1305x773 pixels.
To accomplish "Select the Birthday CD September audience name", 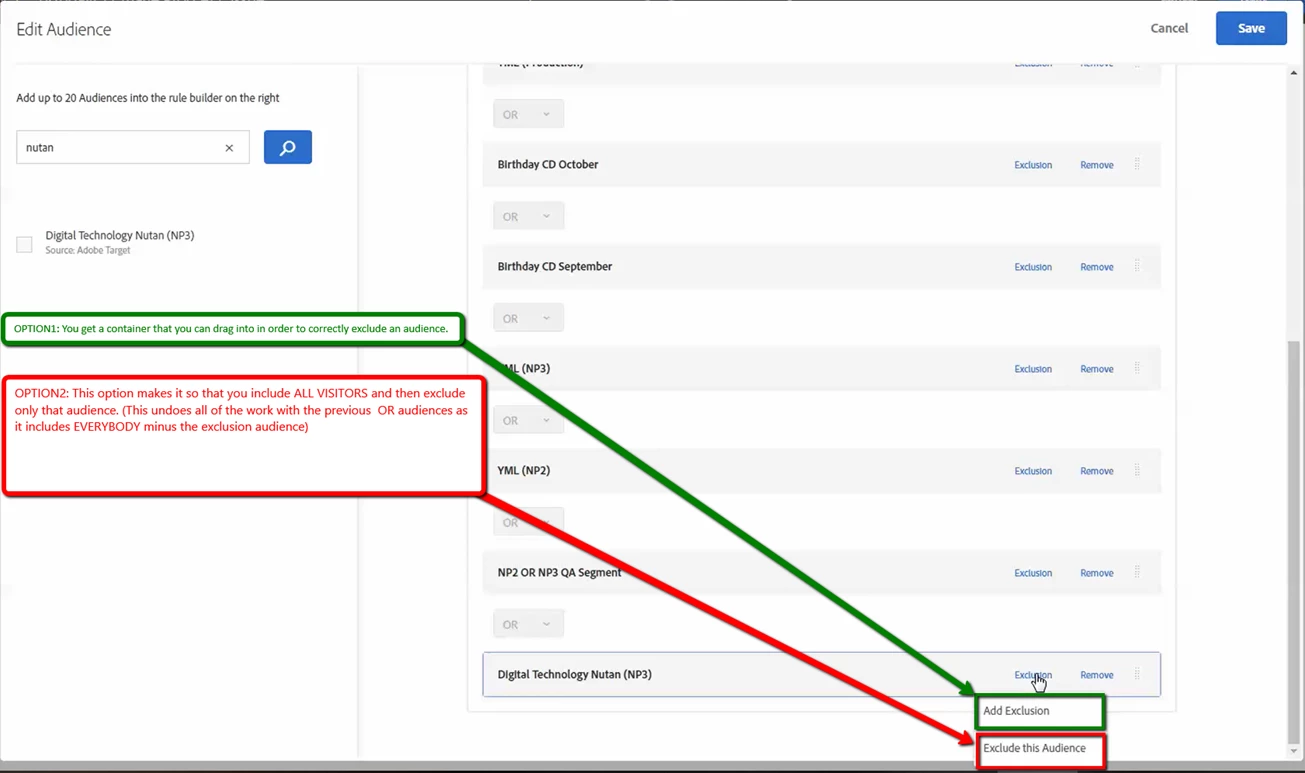I will point(555,266).
